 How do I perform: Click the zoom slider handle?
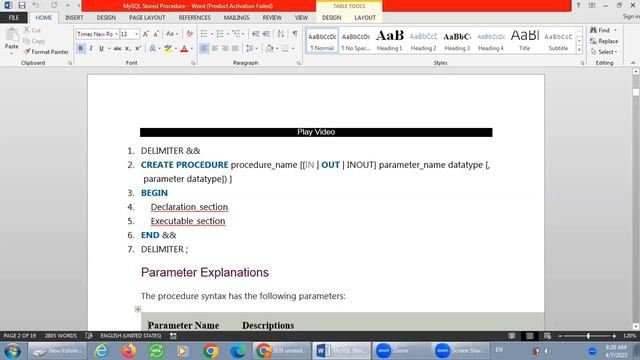click(588, 336)
